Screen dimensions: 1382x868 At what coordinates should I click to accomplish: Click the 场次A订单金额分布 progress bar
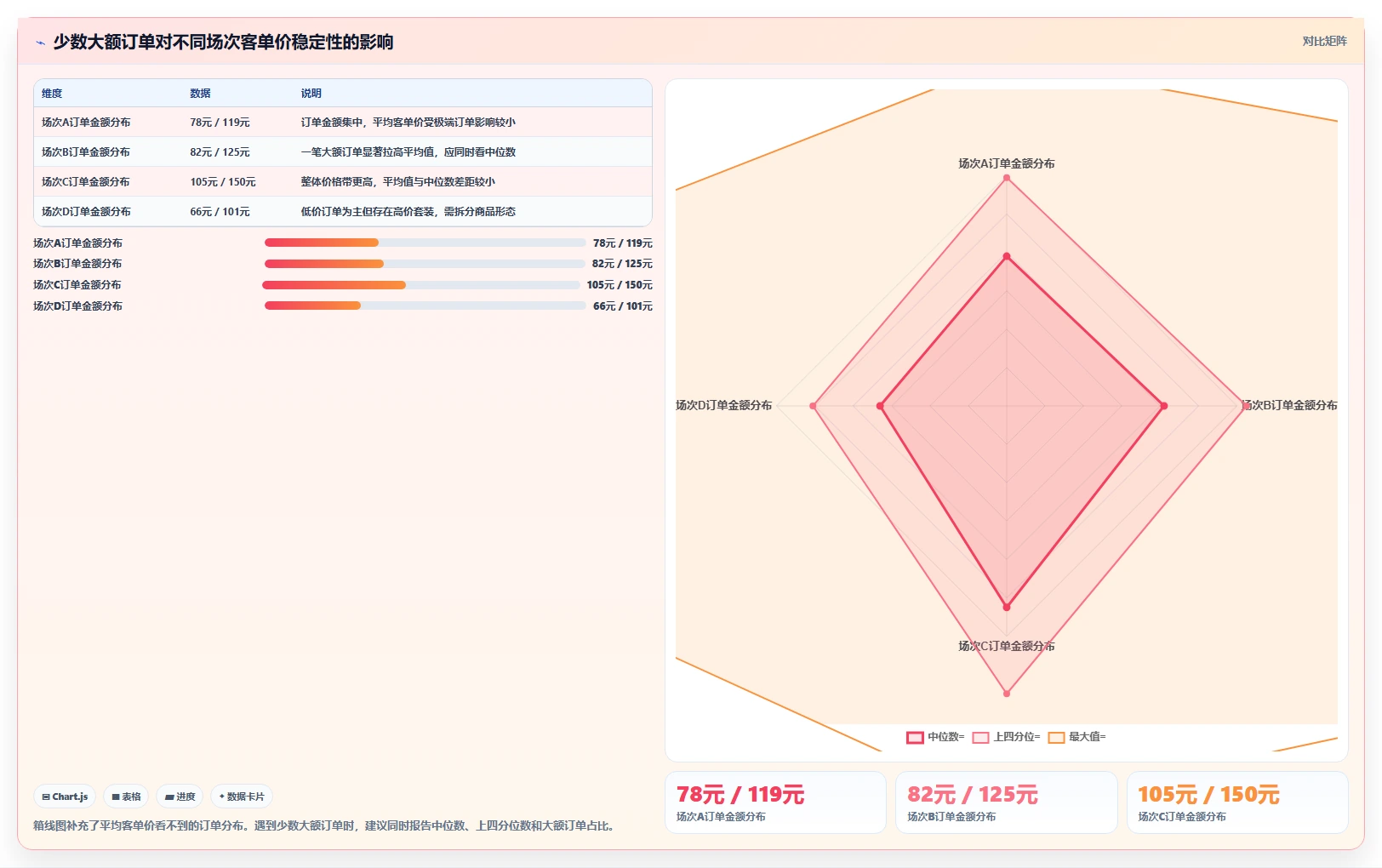[x=425, y=243]
